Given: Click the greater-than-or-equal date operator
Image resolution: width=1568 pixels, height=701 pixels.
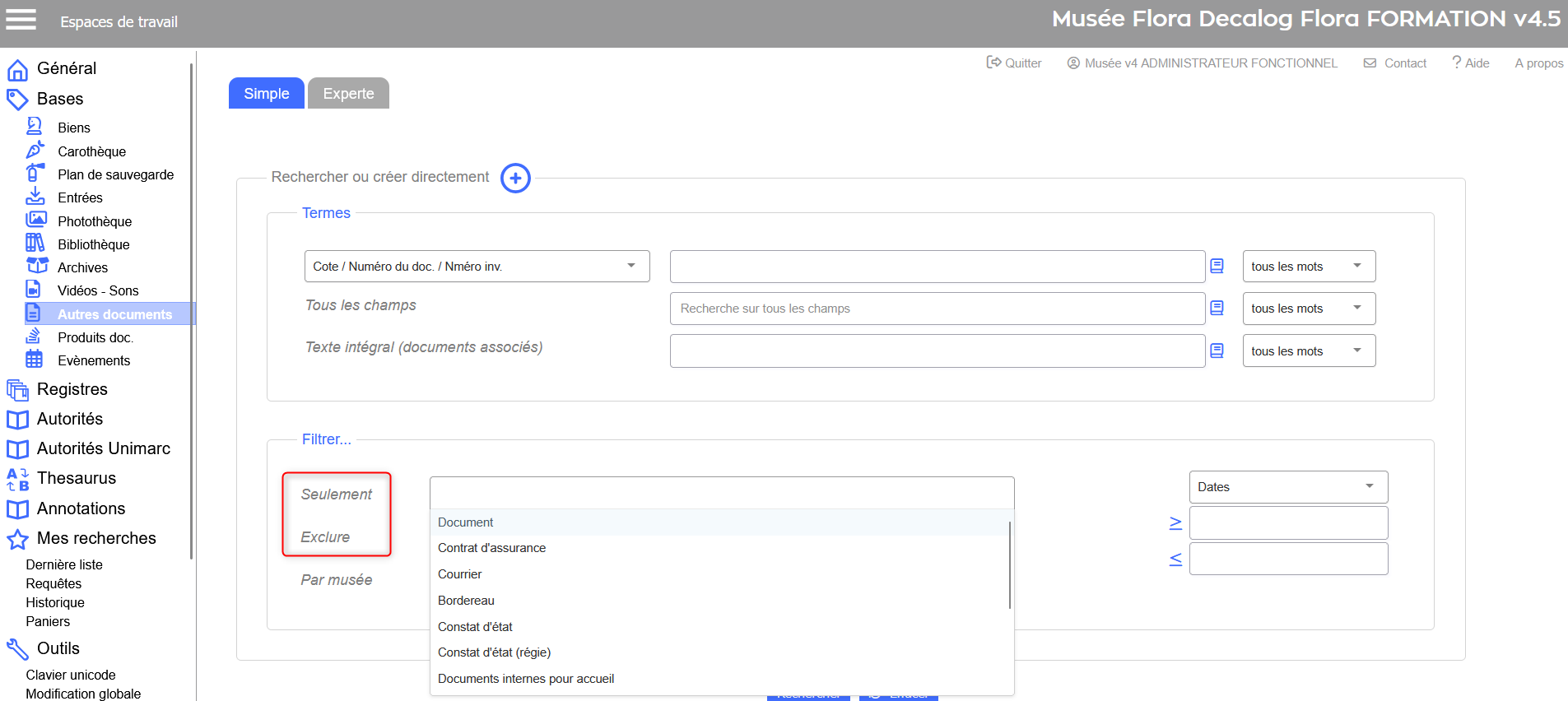Looking at the screenshot, I should click(1175, 523).
